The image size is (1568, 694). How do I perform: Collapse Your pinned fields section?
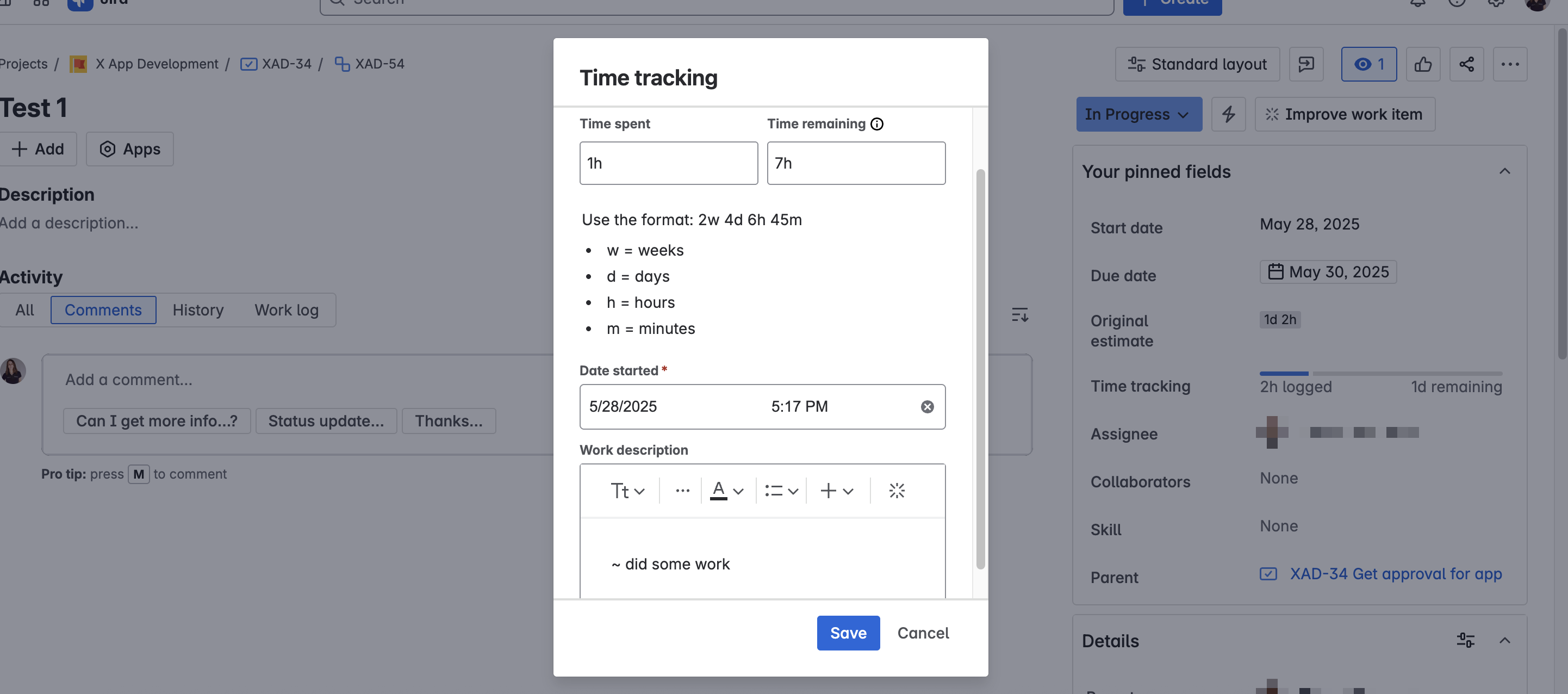click(1504, 171)
